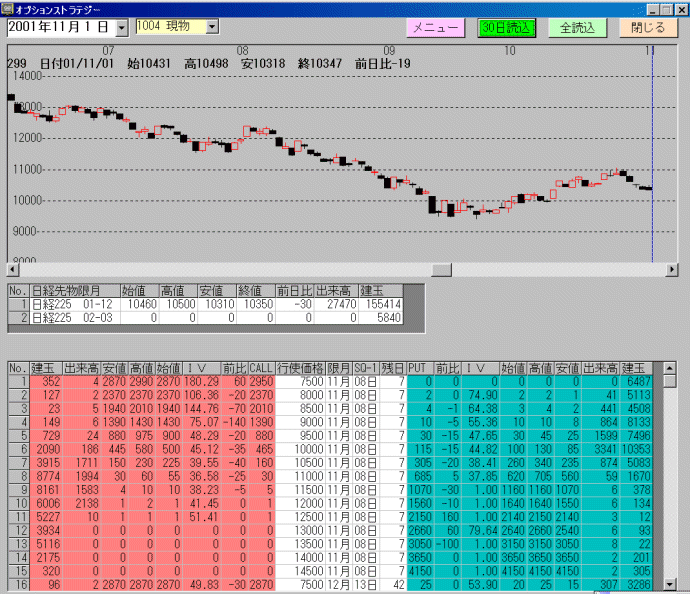The height and width of the screenshot is (594, 690).
Task: Select futures row 日経225 02-03
Action: (205, 318)
